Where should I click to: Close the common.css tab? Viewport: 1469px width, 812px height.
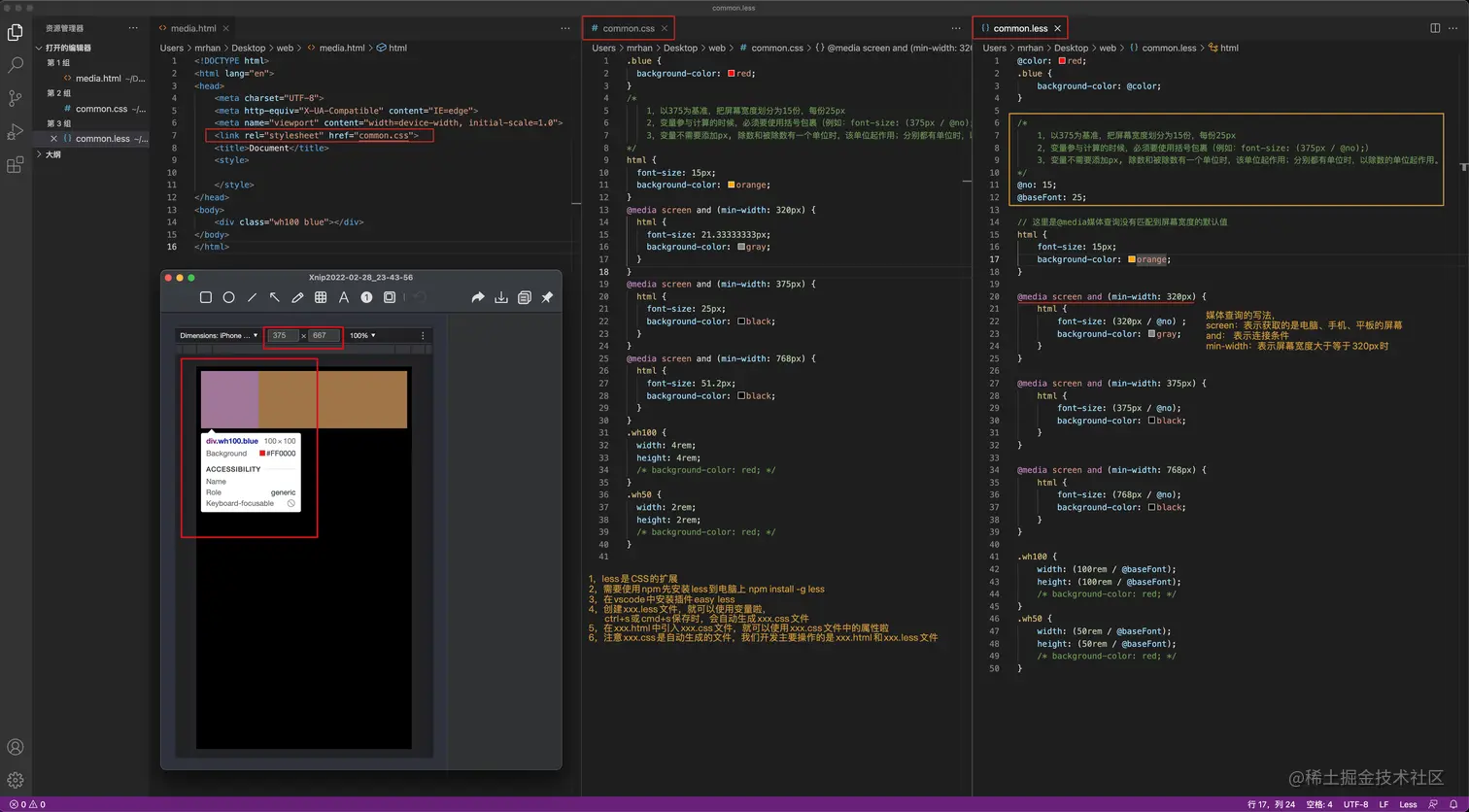[665, 28]
